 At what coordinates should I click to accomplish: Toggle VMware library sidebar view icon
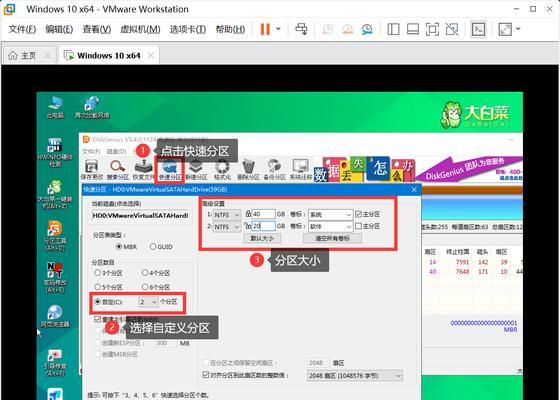click(393, 29)
